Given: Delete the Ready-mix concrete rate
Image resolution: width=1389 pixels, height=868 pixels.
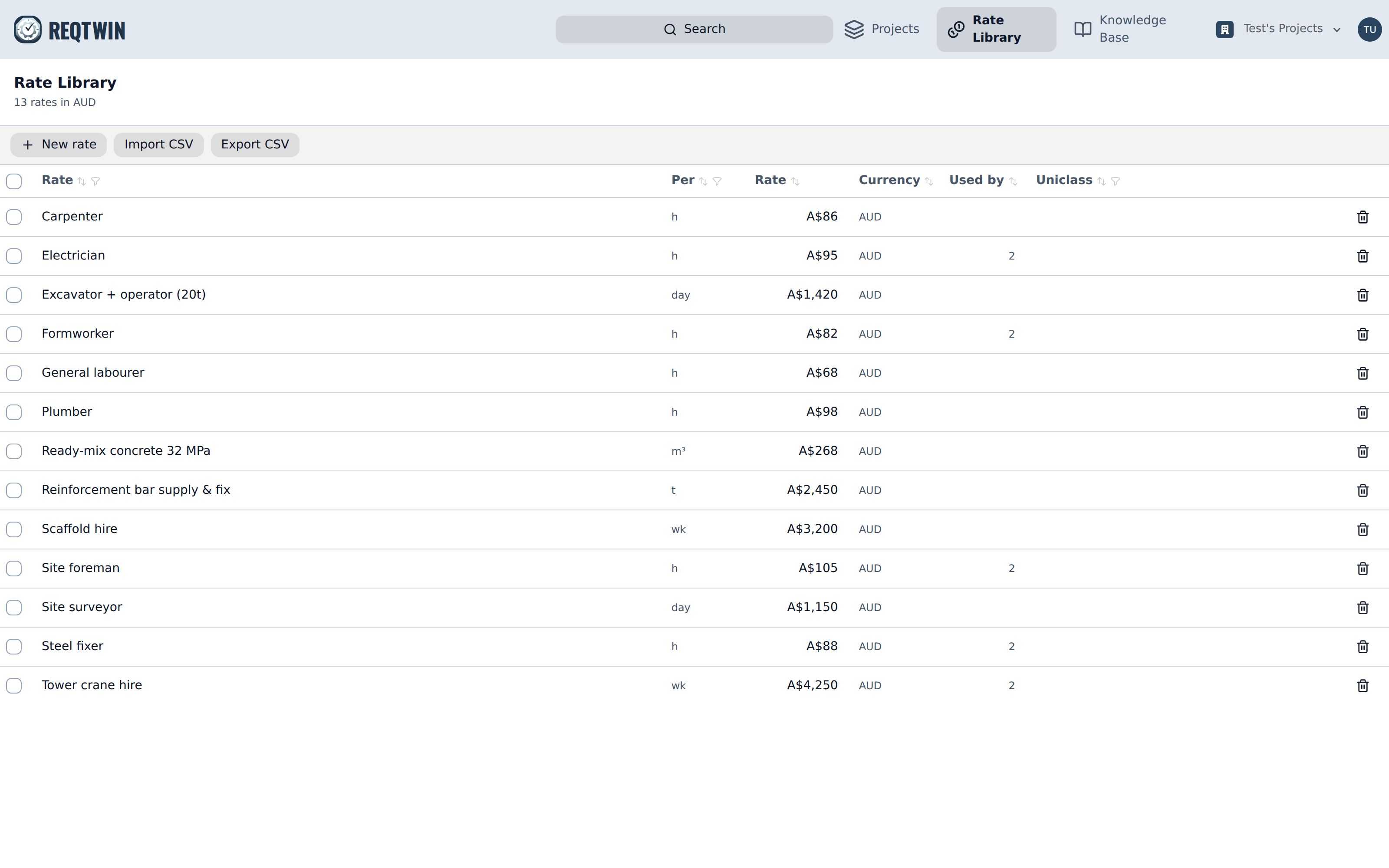Looking at the screenshot, I should [x=1363, y=451].
